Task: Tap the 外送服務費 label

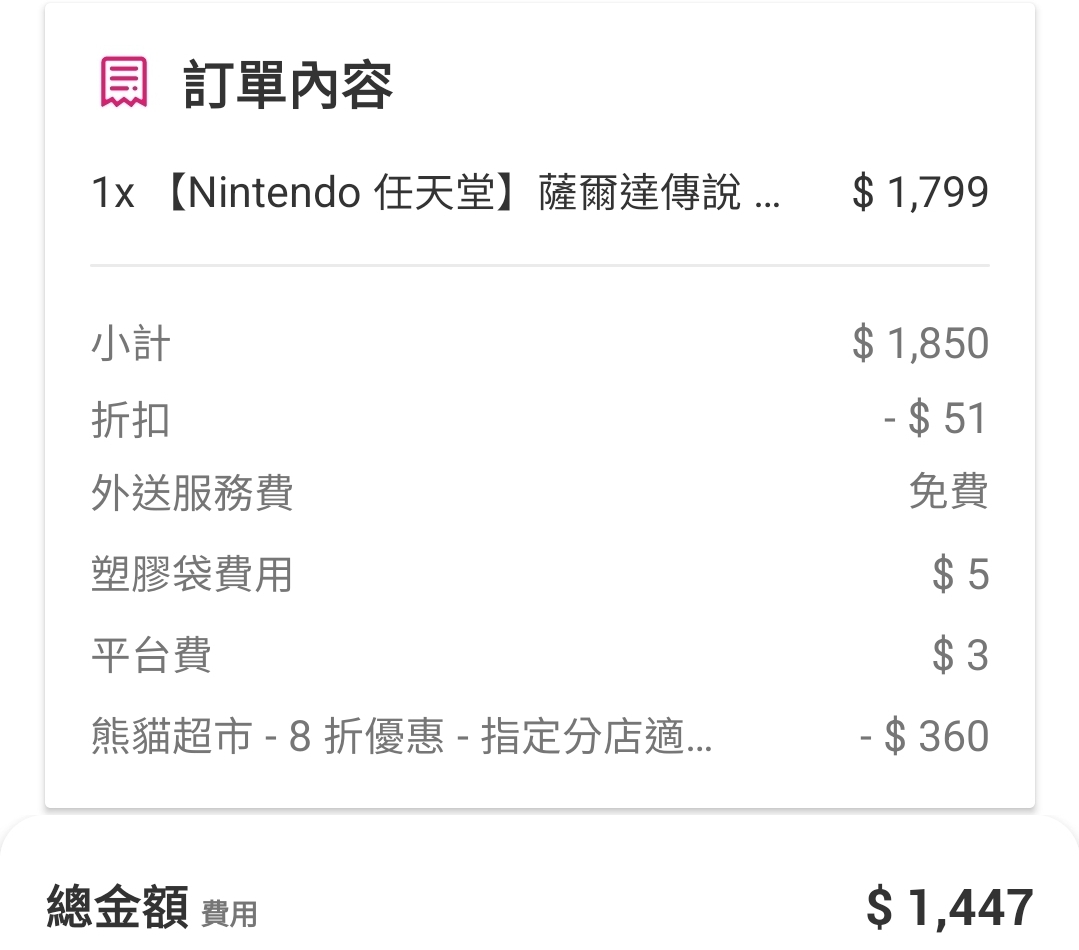Action: [191, 493]
